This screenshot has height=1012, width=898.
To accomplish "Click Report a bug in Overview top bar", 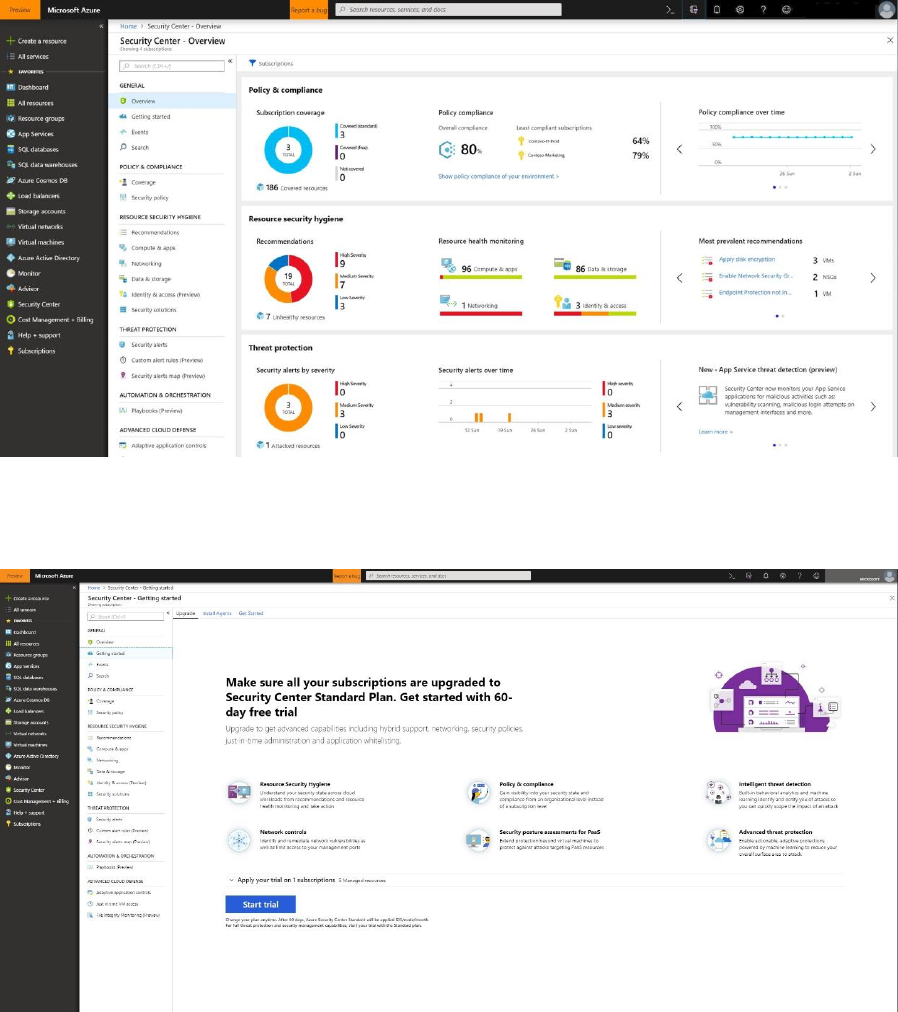I will (309, 10).
